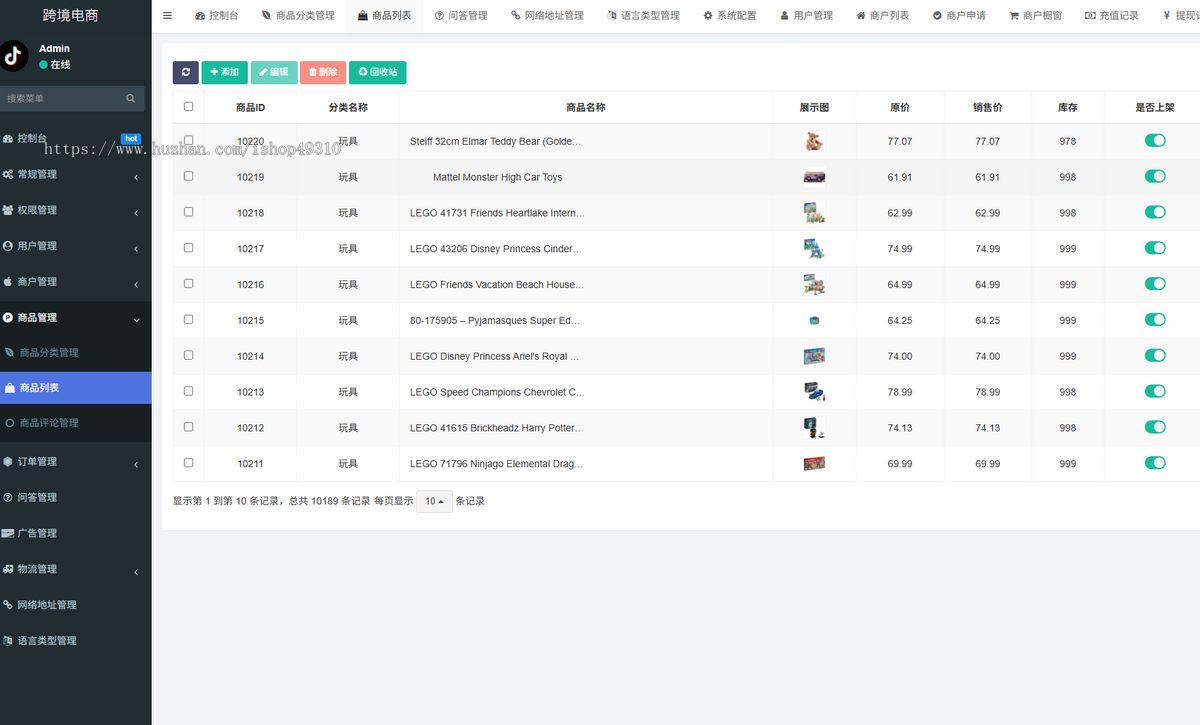Click the hamburger menu toggle icon
1200x725 pixels.
167,16
